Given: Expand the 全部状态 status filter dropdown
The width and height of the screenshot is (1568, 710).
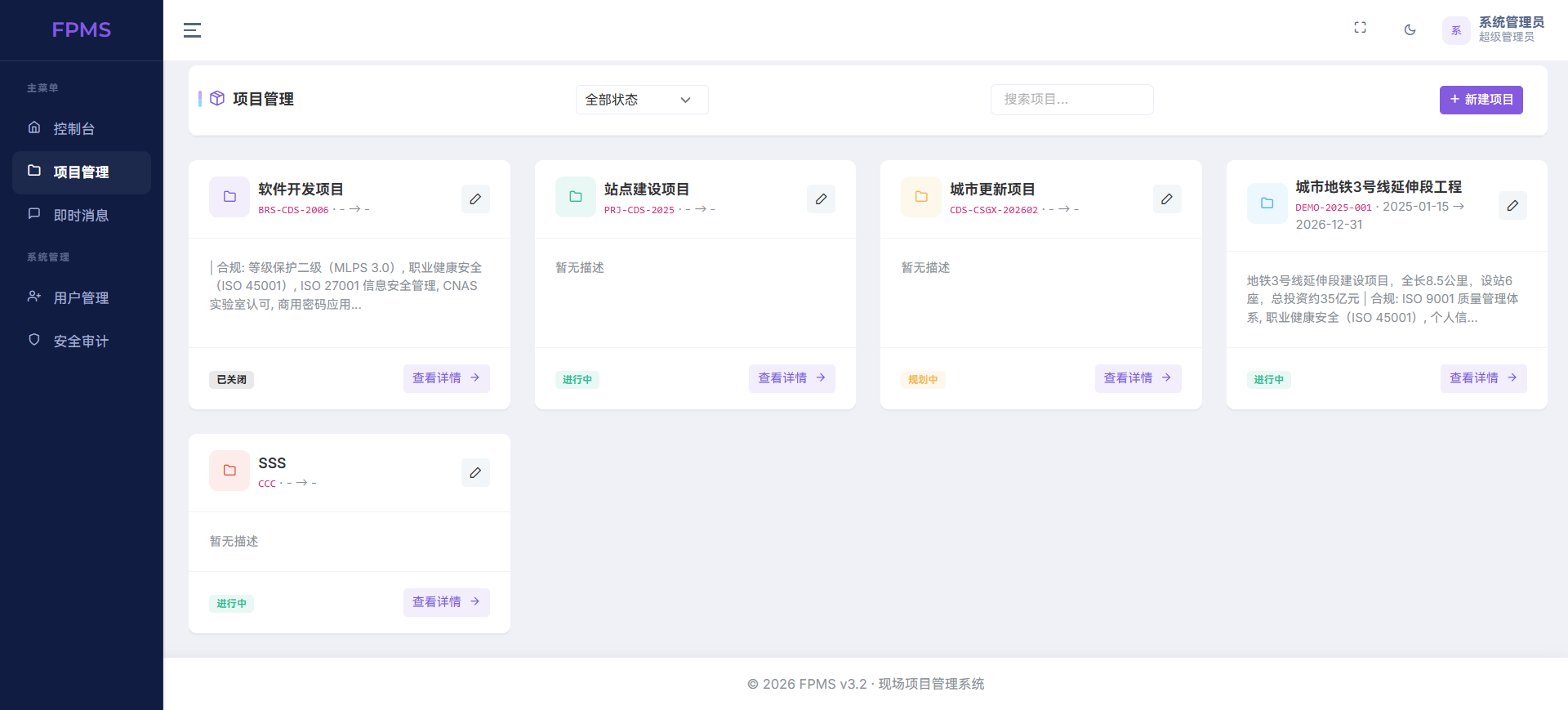Looking at the screenshot, I should click(x=641, y=100).
